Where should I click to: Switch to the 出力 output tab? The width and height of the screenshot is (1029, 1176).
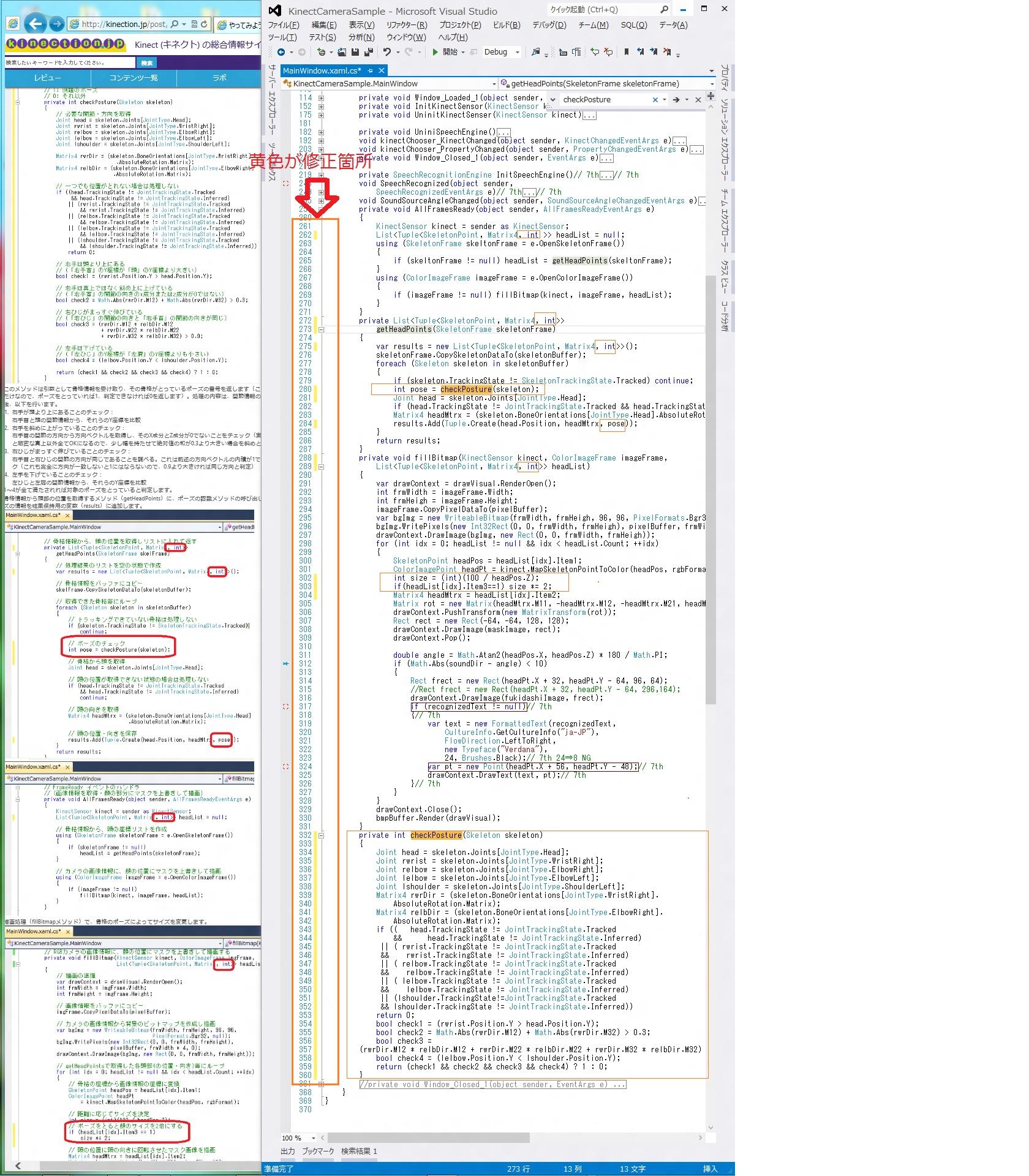point(288,1151)
